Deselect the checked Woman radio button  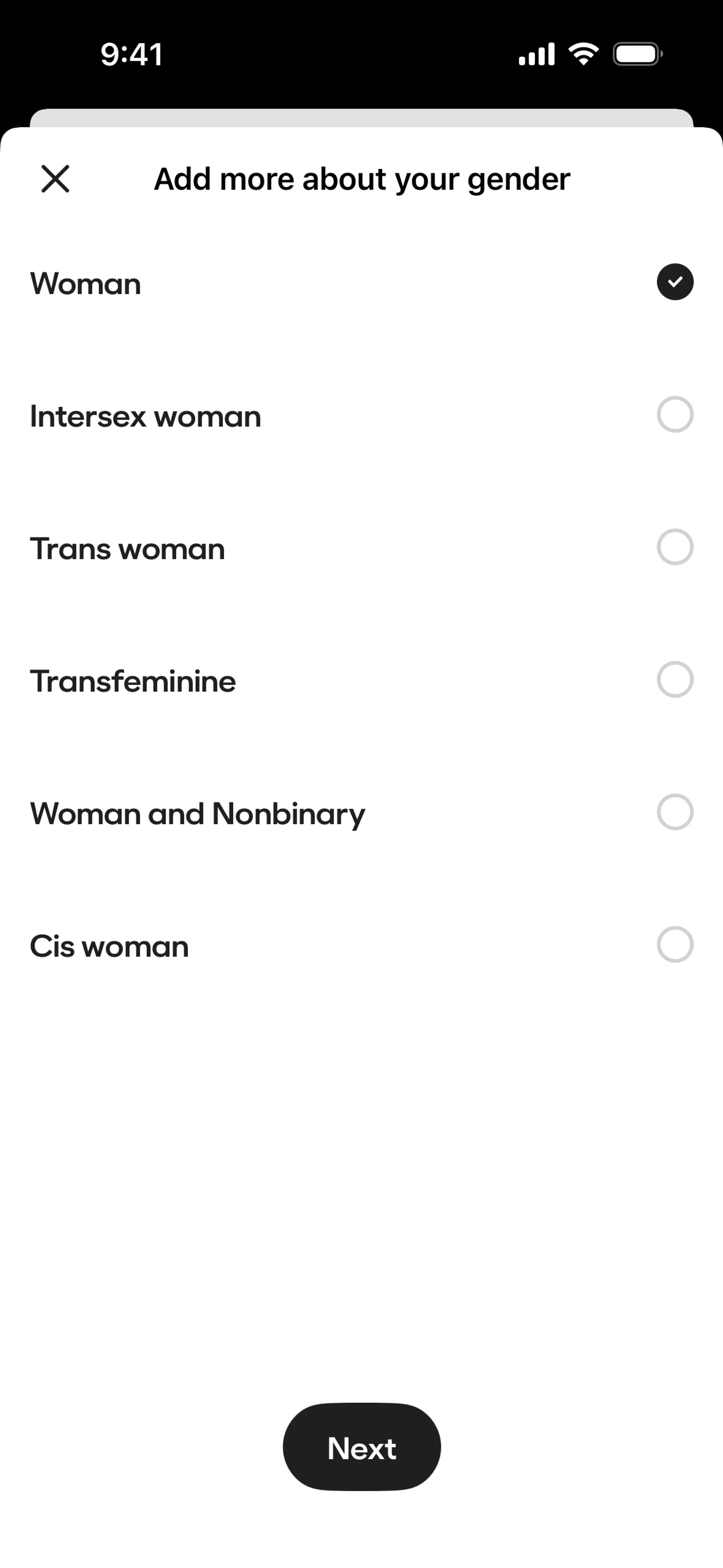point(675,282)
